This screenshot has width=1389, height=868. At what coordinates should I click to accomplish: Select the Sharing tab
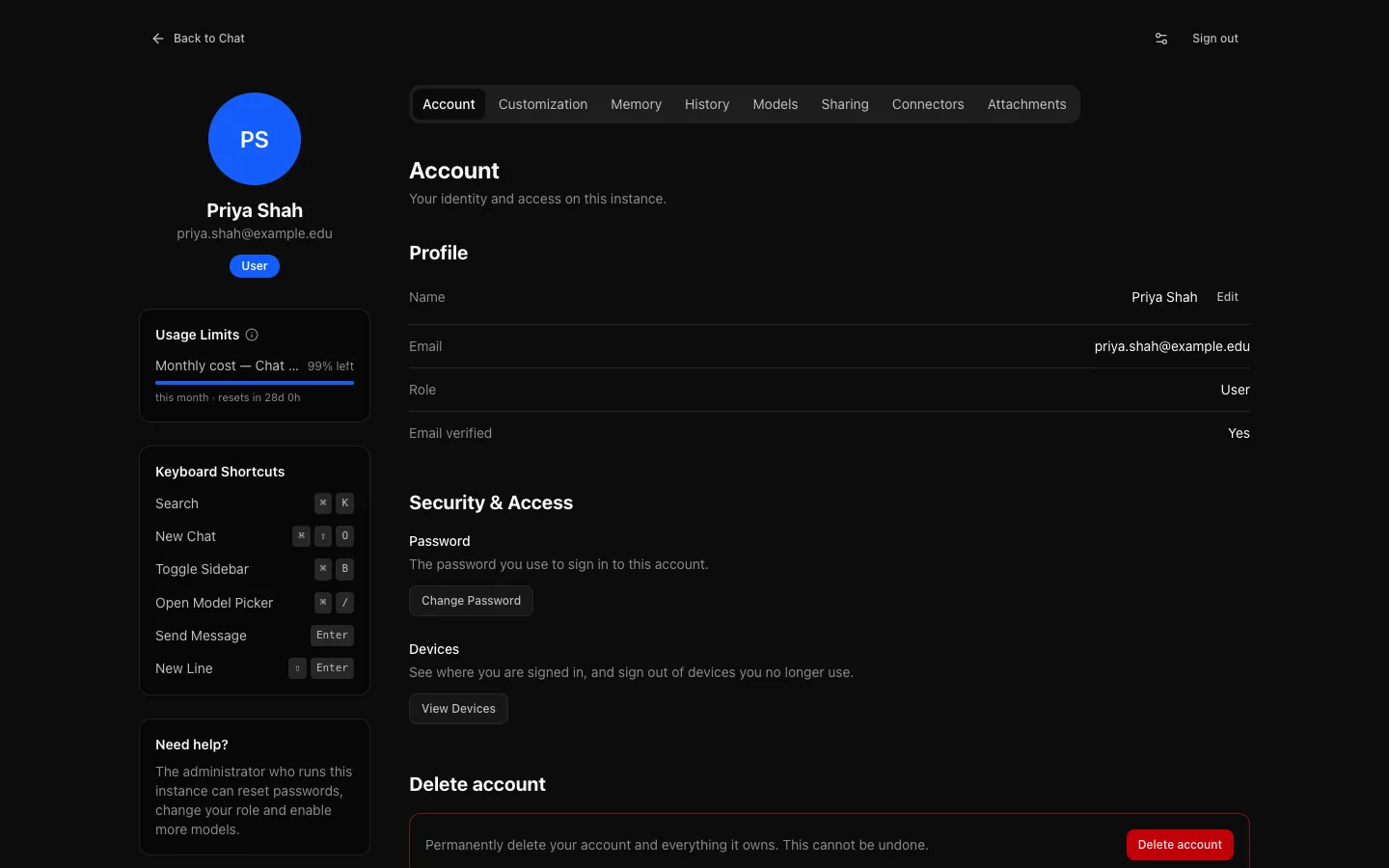pyautogui.click(x=845, y=104)
